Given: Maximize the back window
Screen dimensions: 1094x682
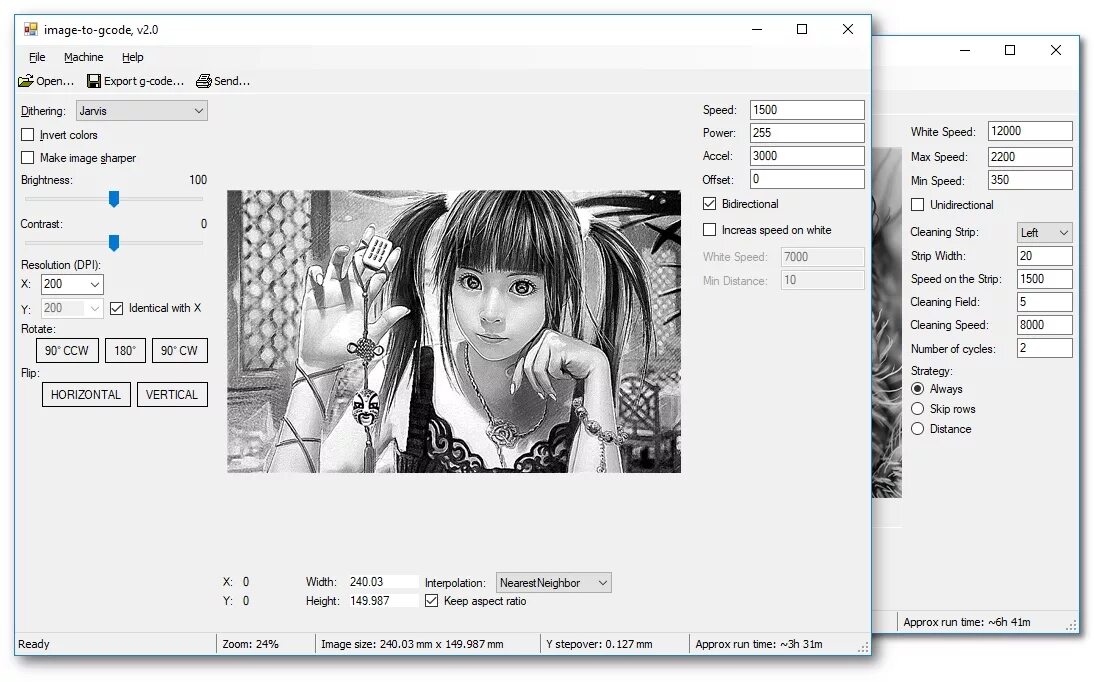Looking at the screenshot, I should pos(1010,50).
